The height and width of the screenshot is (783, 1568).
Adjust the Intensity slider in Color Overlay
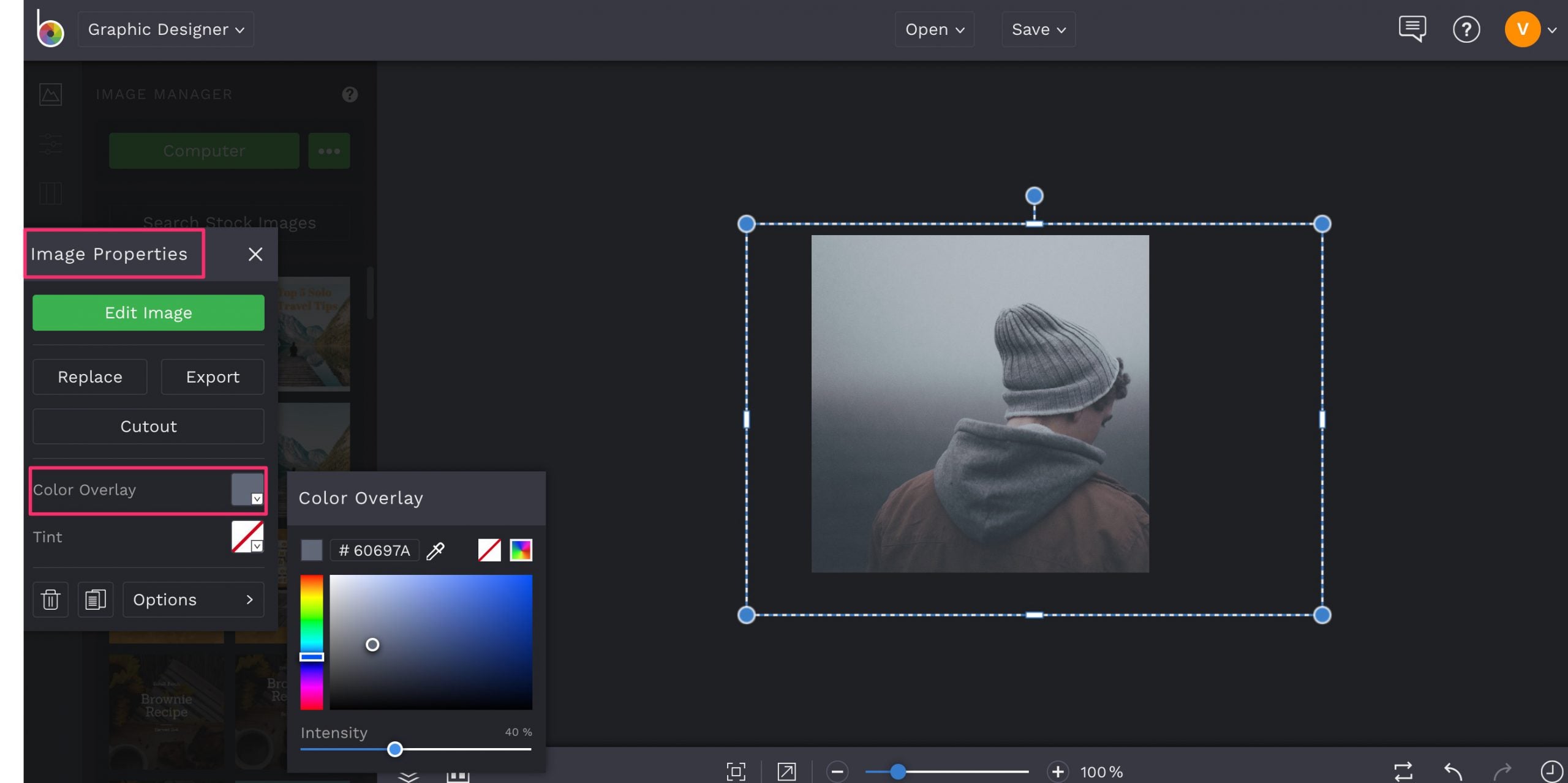[396, 749]
